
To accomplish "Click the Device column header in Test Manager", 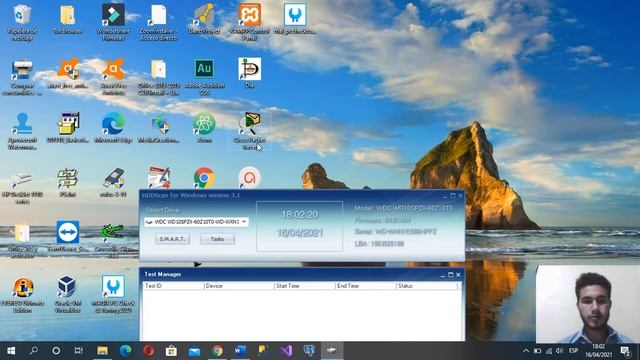I will pos(239,286).
